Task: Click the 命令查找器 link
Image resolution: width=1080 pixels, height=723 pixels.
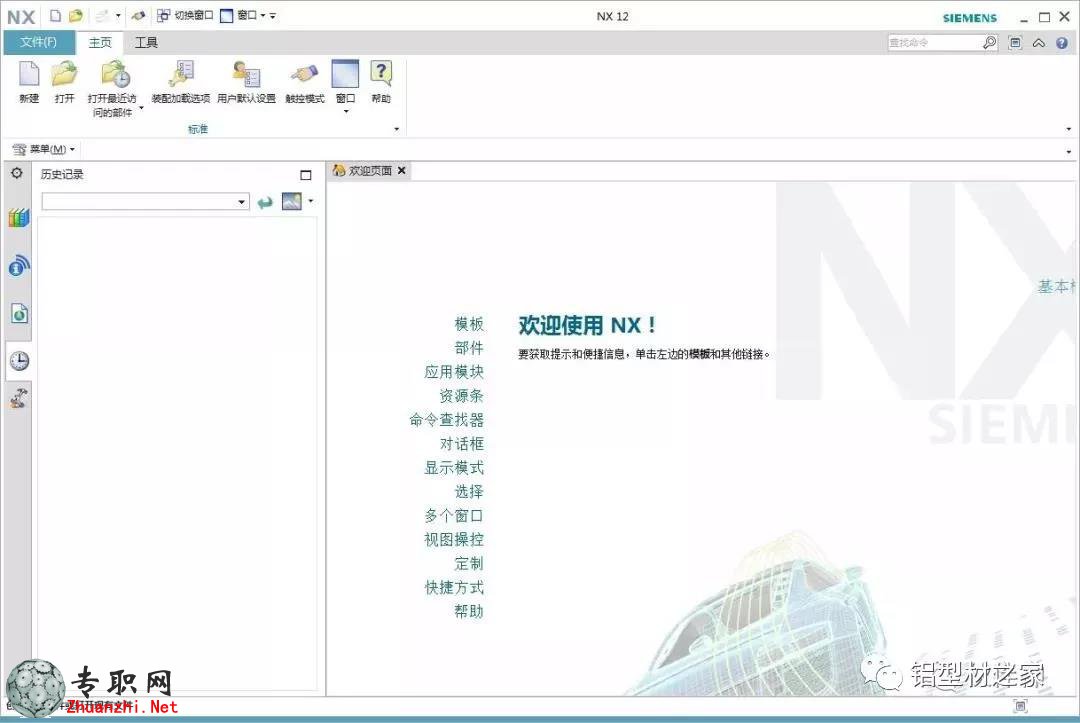Action: (446, 419)
